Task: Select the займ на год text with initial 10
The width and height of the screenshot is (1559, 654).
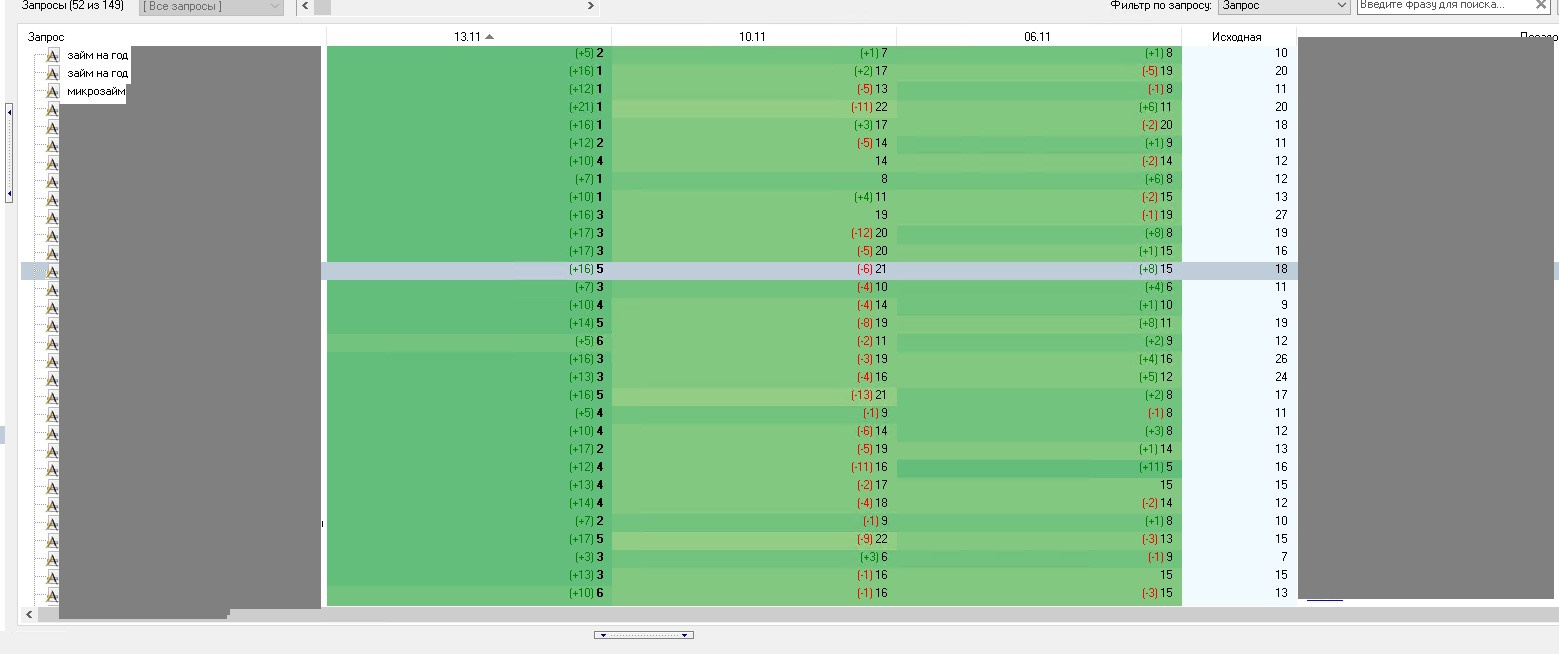Action: 97,55
